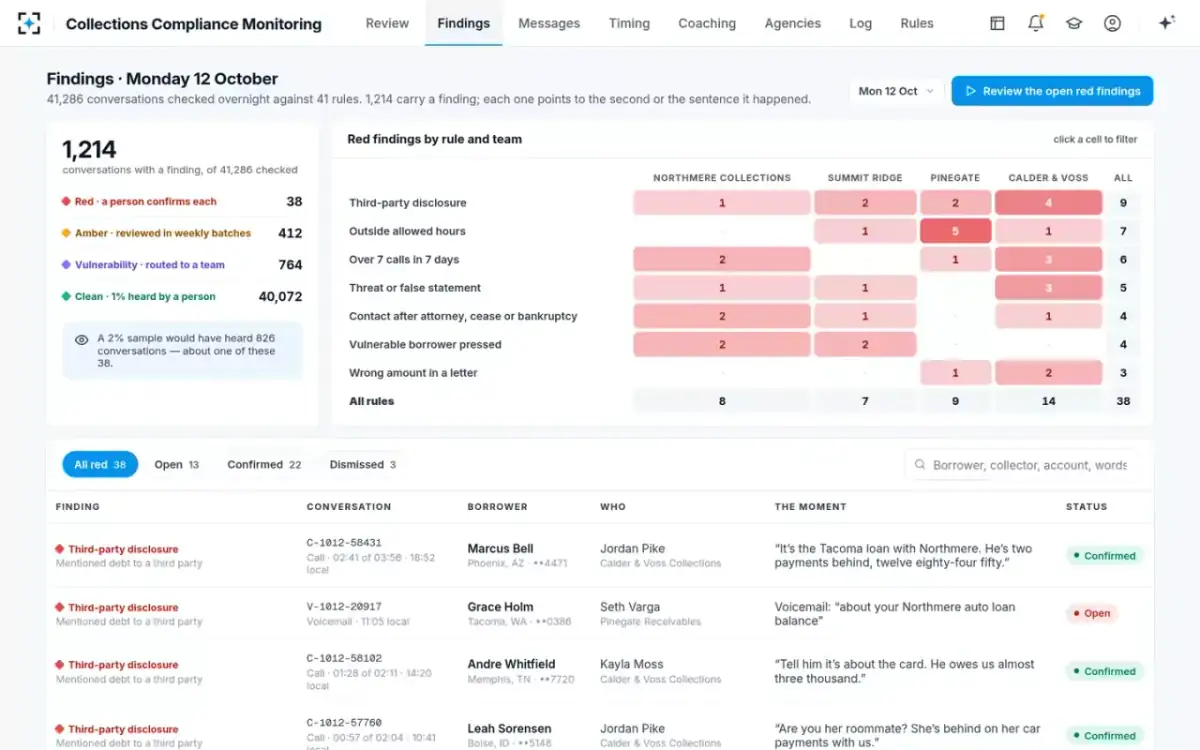Image resolution: width=1200 pixels, height=750 pixels.
Task: Click Third-party disclosure Summit Ridge cell showing 2
Action: [x=865, y=203]
